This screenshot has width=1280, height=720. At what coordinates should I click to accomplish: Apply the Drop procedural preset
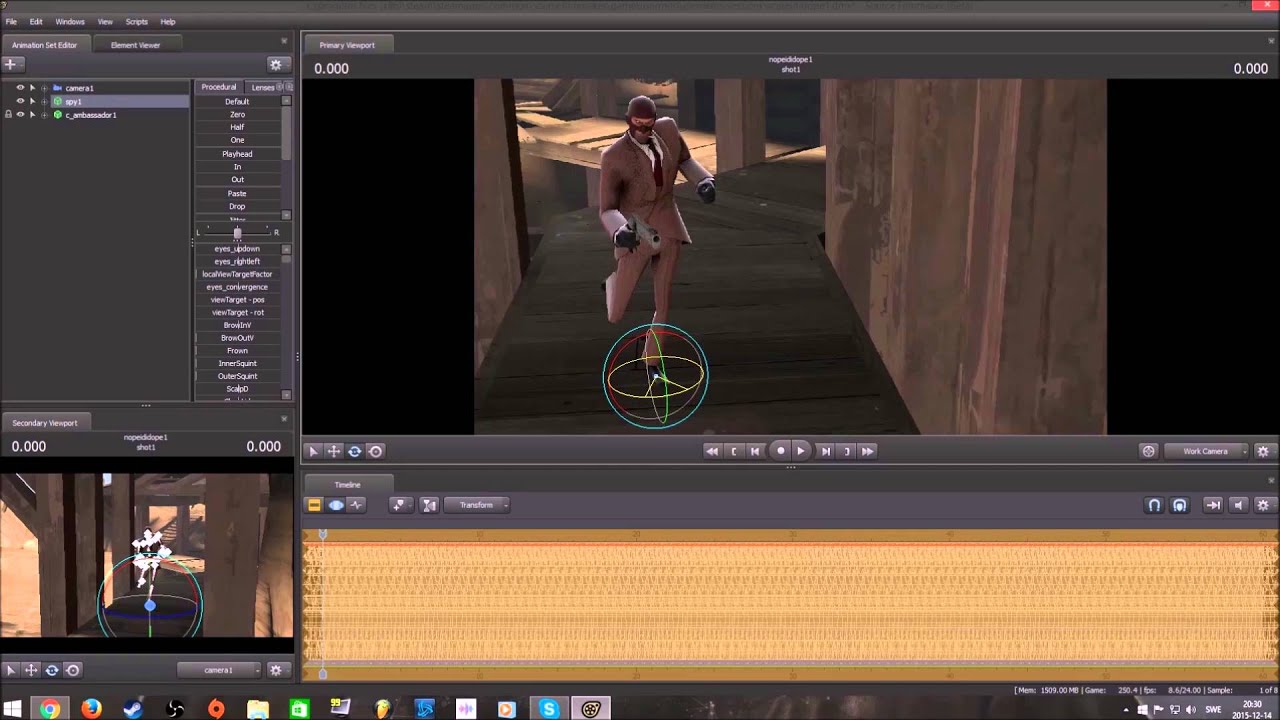tap(237, 206)
